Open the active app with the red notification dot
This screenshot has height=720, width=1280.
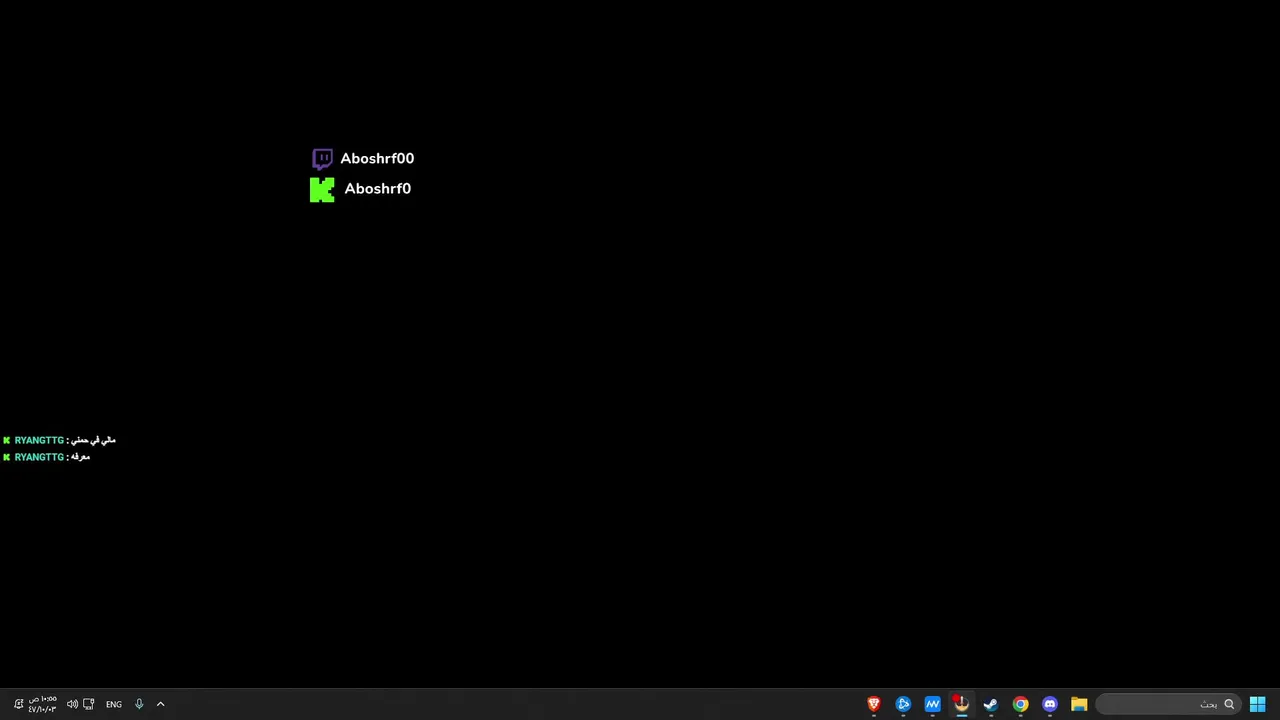961,704
